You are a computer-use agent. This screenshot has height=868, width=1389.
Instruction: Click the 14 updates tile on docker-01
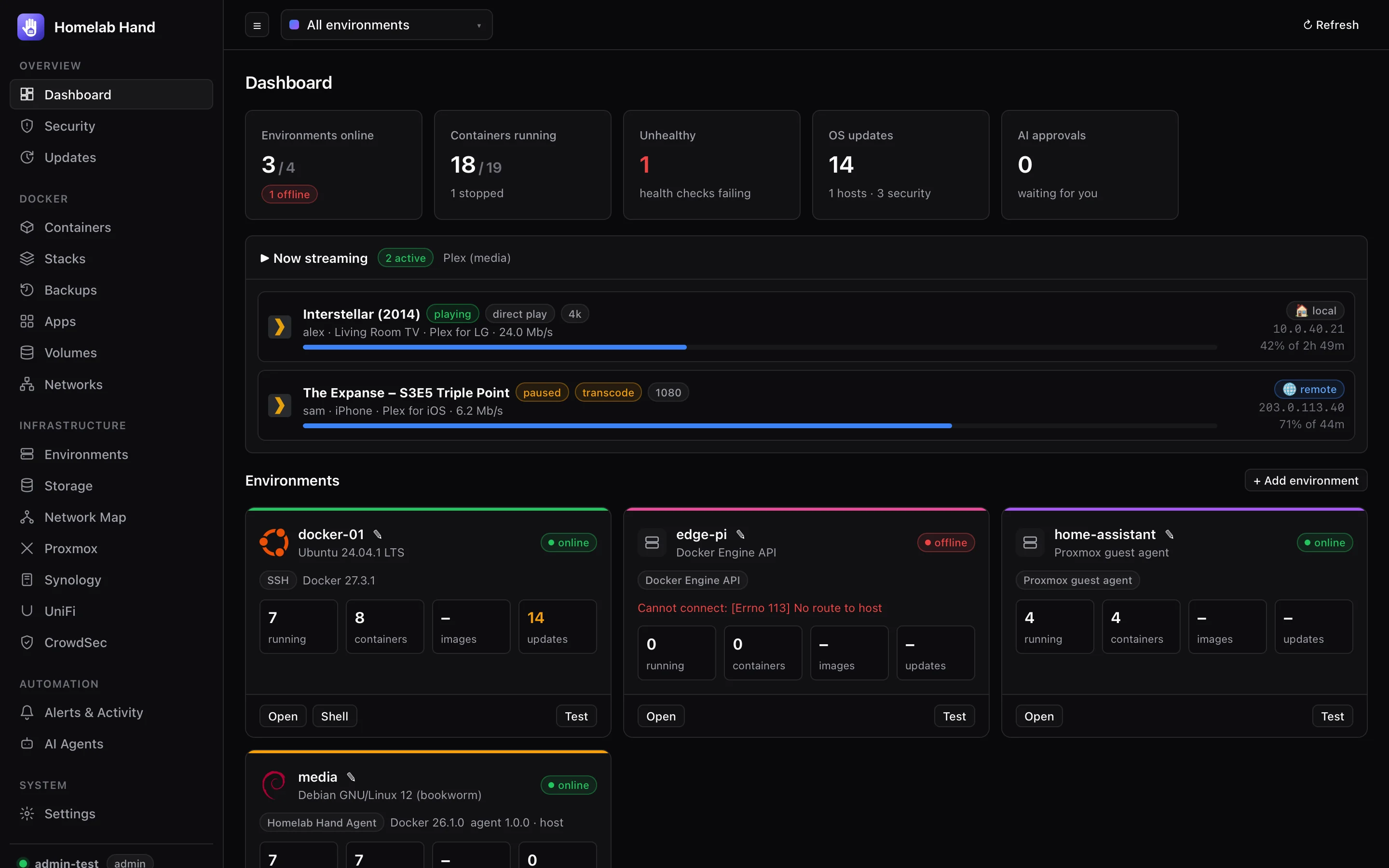(x=558, y=627)
